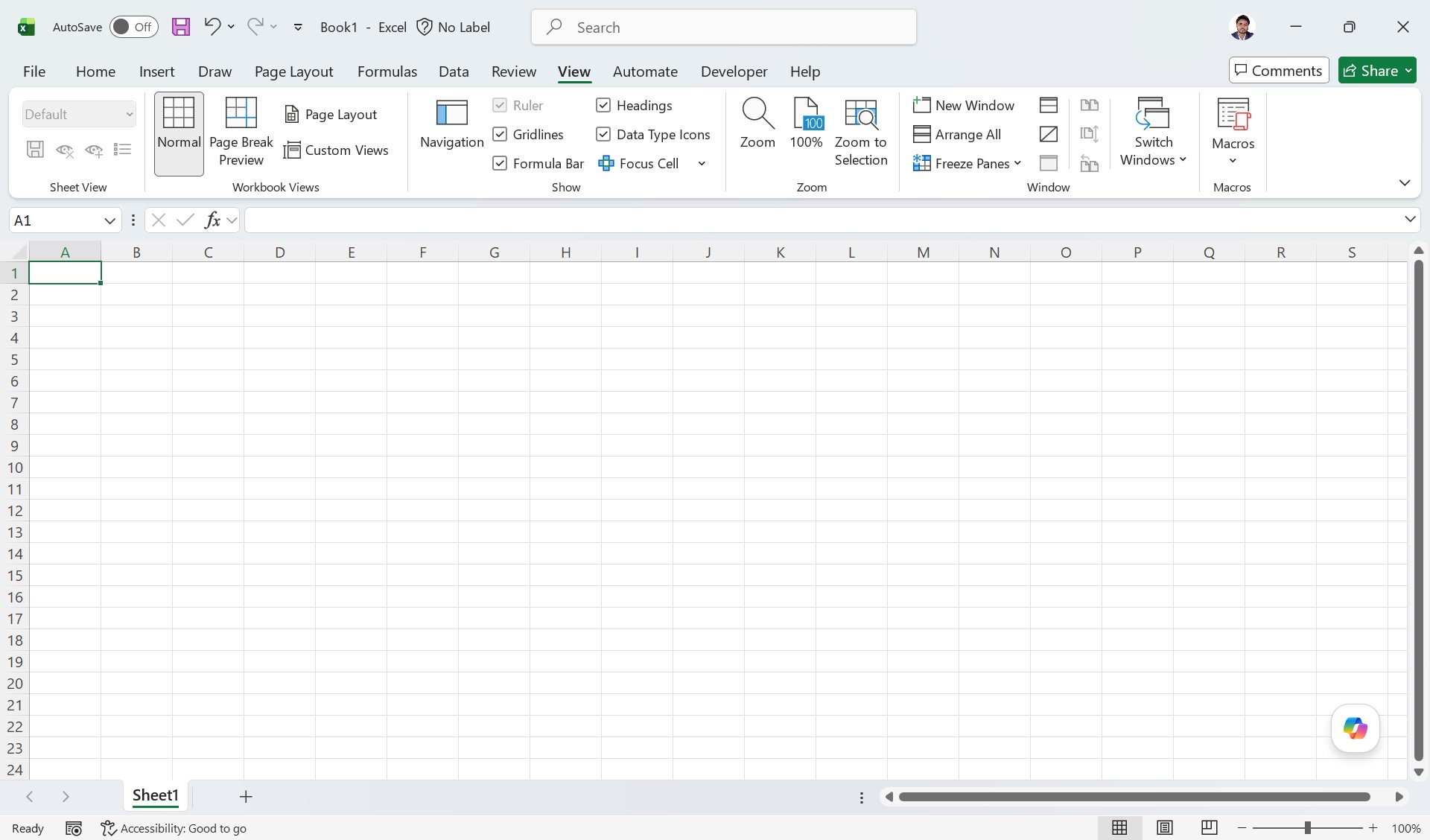1430x840 pixels.
Task: Open a New Window
Action: (964, 105)
